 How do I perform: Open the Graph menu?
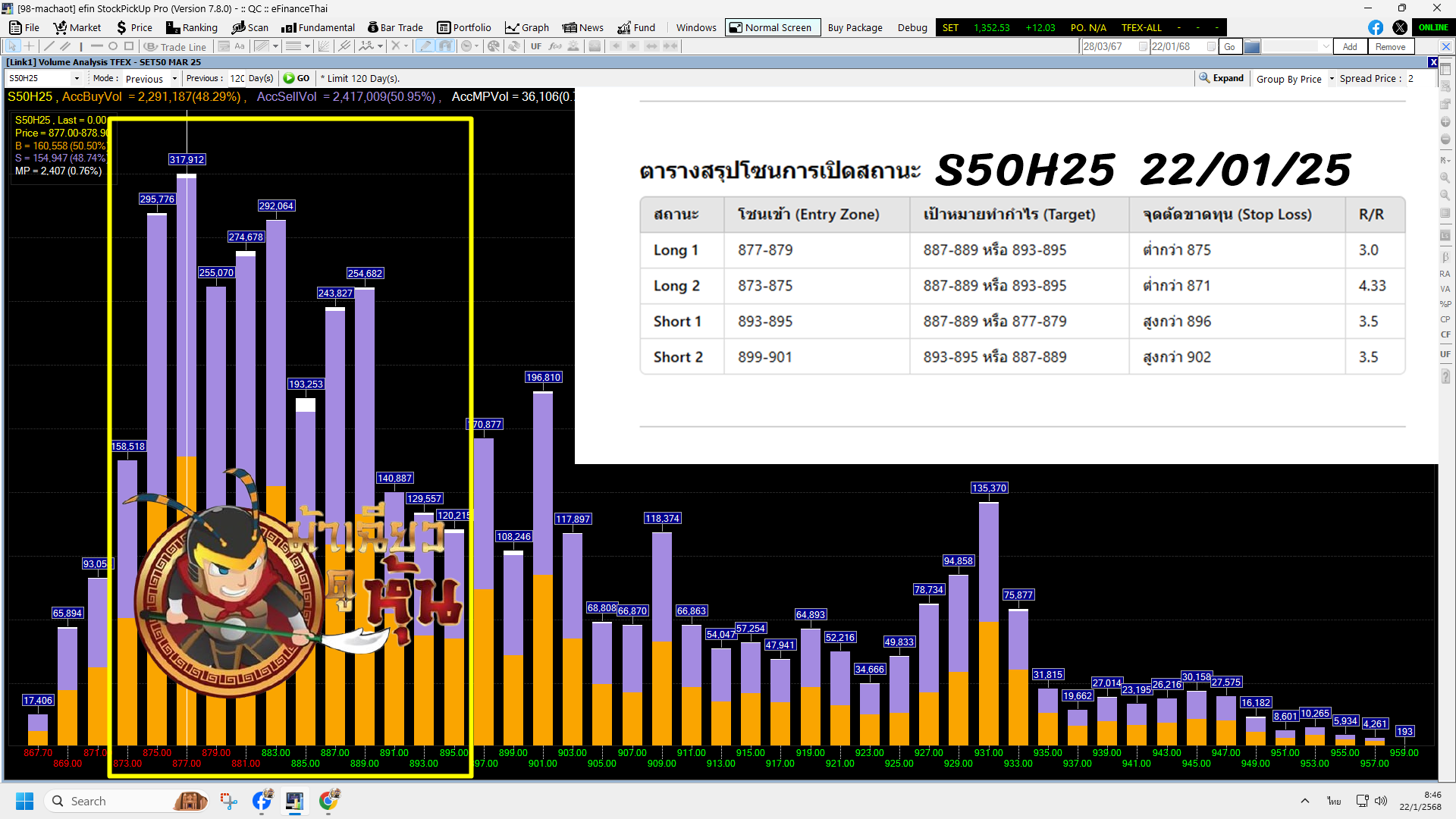point(527,27)
